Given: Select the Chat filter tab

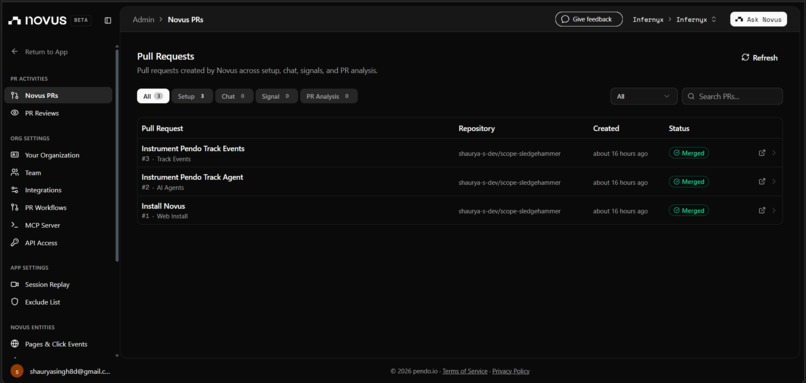Looking at the screenshot, I should [x=234, y=96].
